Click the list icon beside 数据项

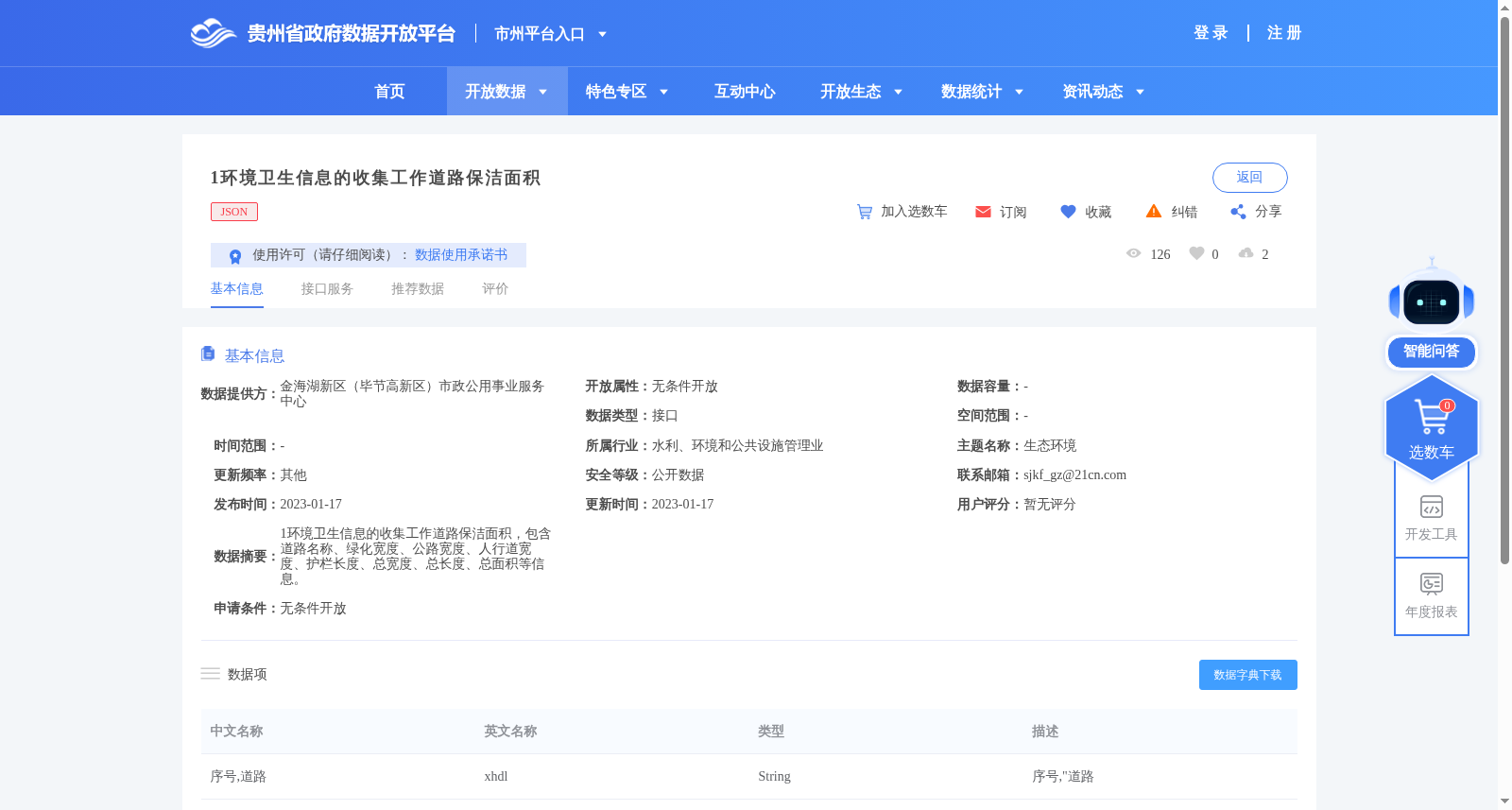[x=210, y=674]
